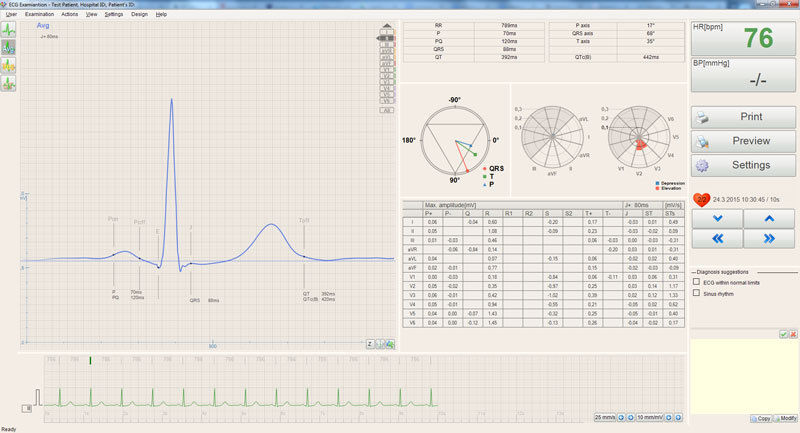Select the Avg averaged beat view icon
This screenshot has height=433, width=800.
click(x=8, y=47)
